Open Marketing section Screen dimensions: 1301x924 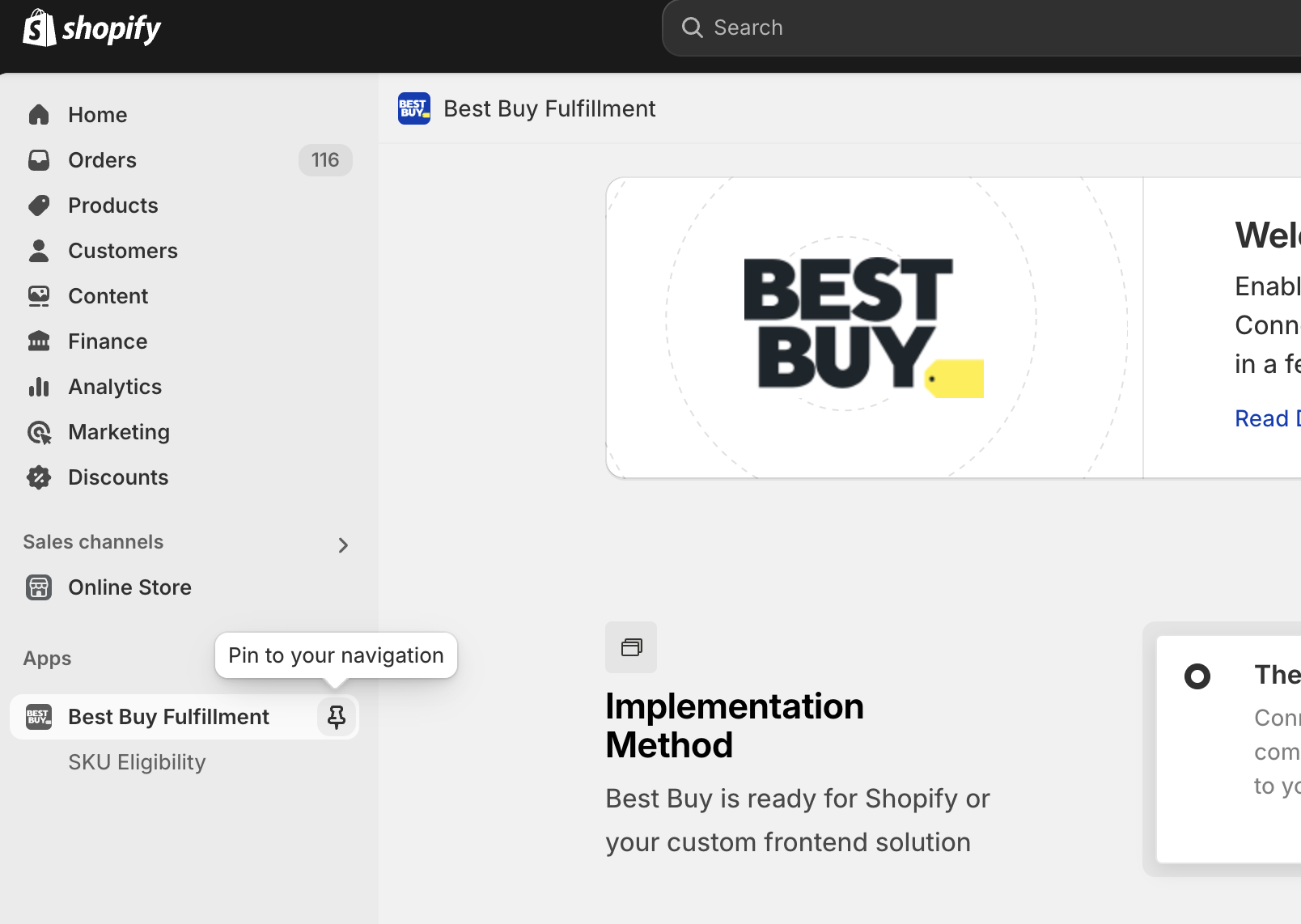tap(119, 432)
